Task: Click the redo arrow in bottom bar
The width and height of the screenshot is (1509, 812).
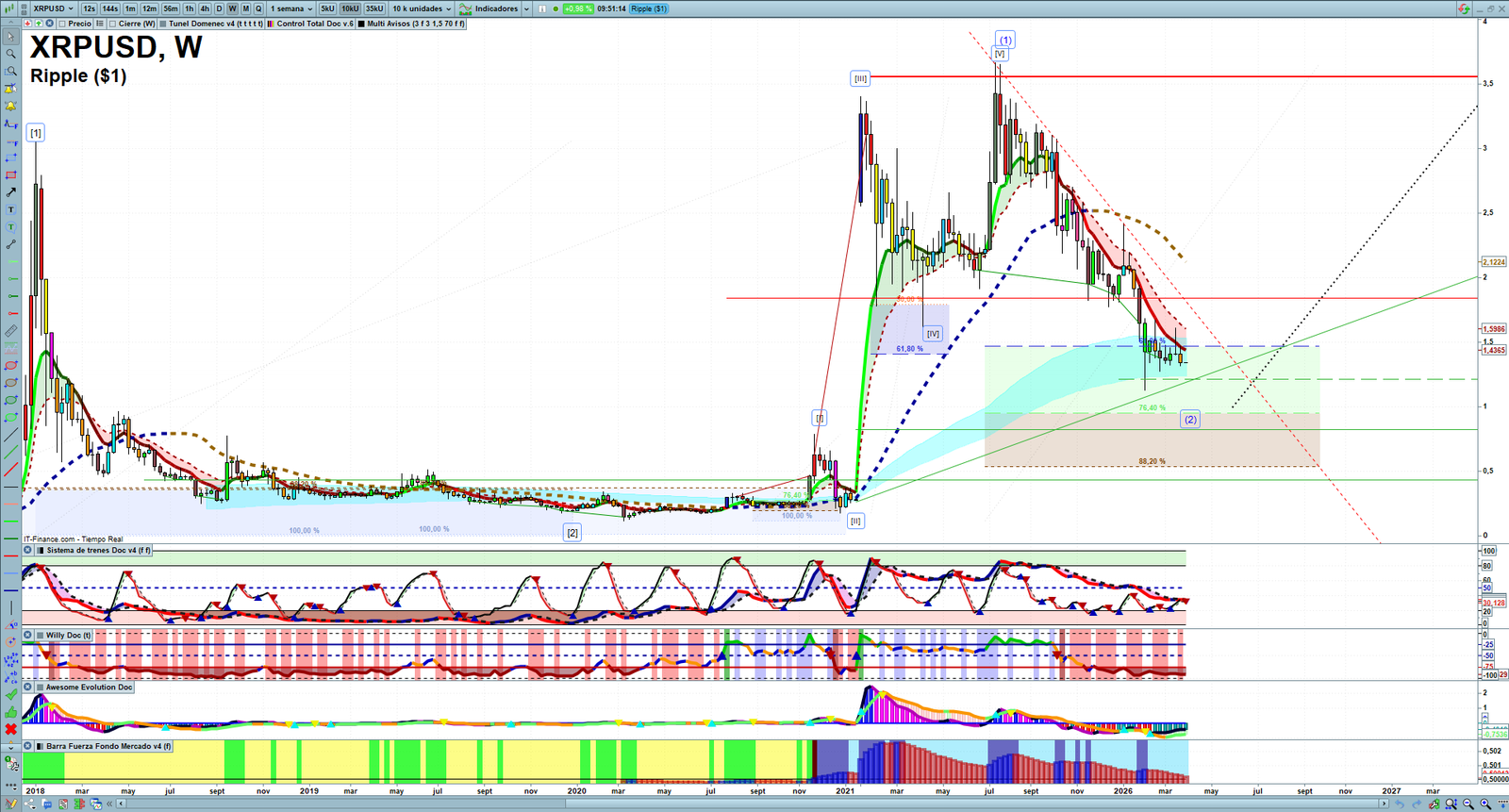Action: [1418, 804]
